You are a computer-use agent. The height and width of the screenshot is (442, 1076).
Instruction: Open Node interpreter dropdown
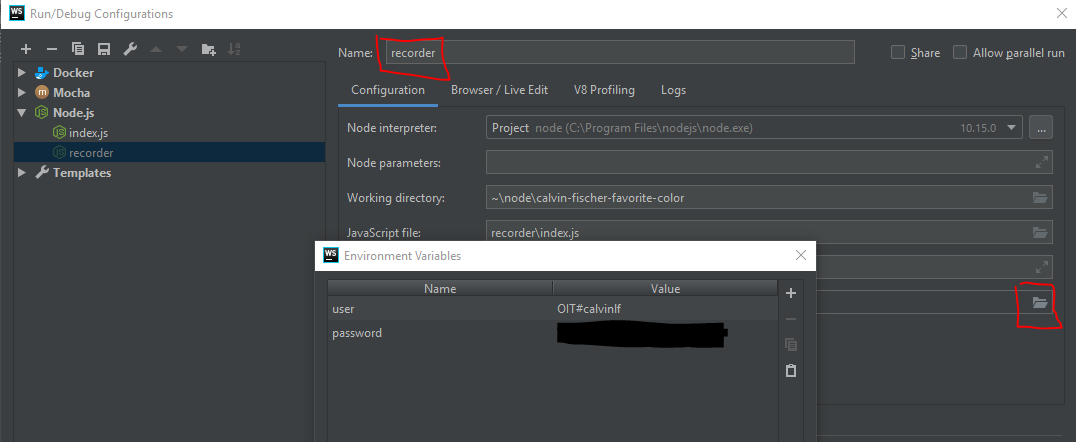(1011, 128)
